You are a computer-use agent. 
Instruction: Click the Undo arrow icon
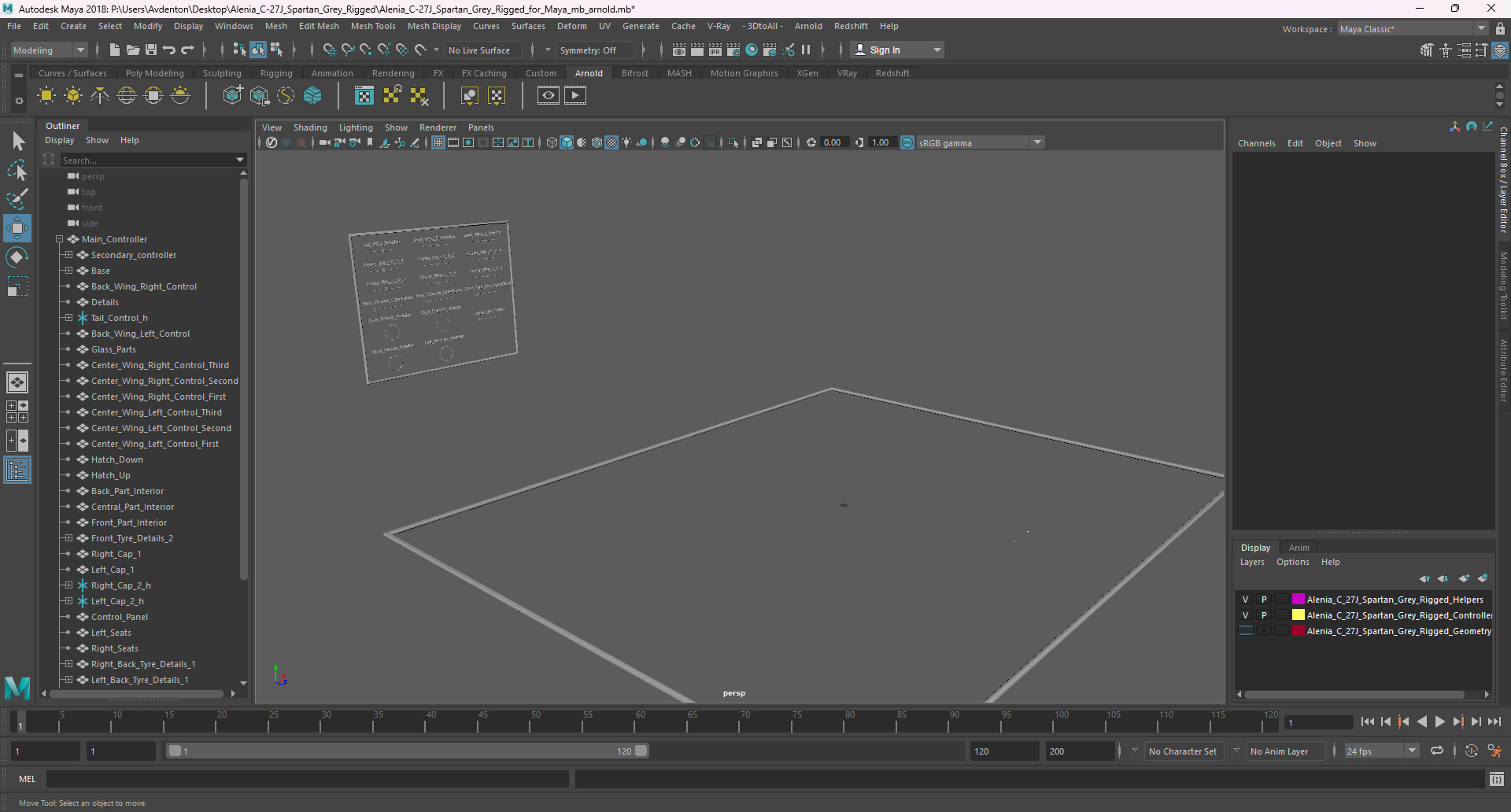click(169, 50)
